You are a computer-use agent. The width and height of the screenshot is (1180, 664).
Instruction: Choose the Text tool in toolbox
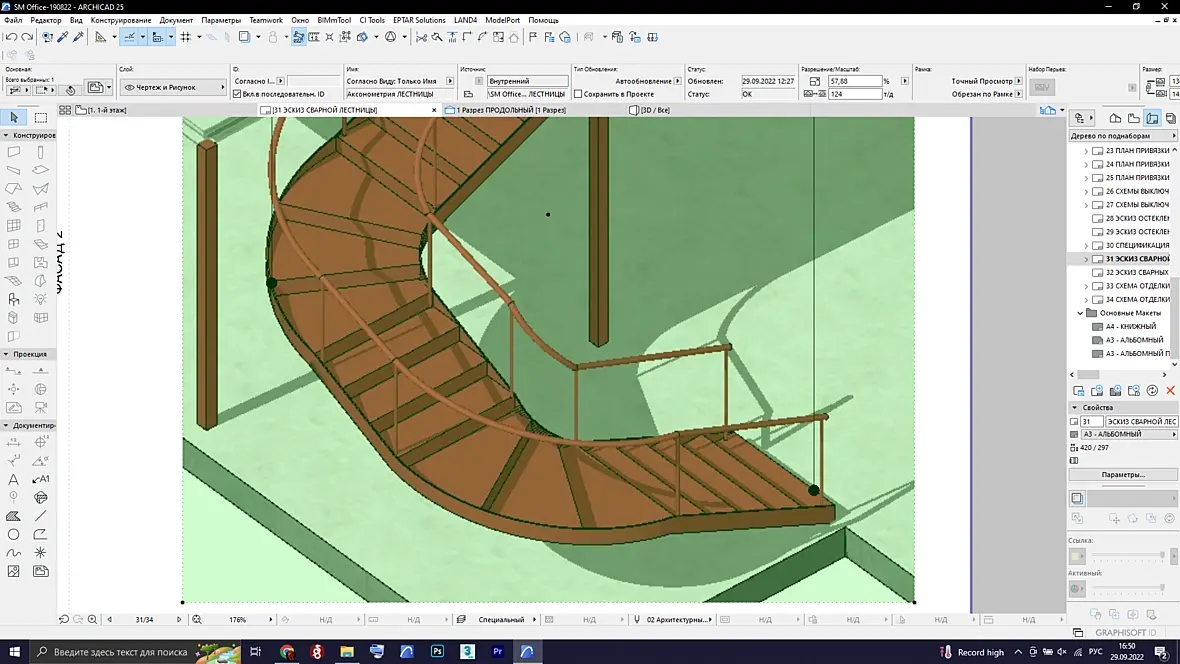click(x=14, y=479)
